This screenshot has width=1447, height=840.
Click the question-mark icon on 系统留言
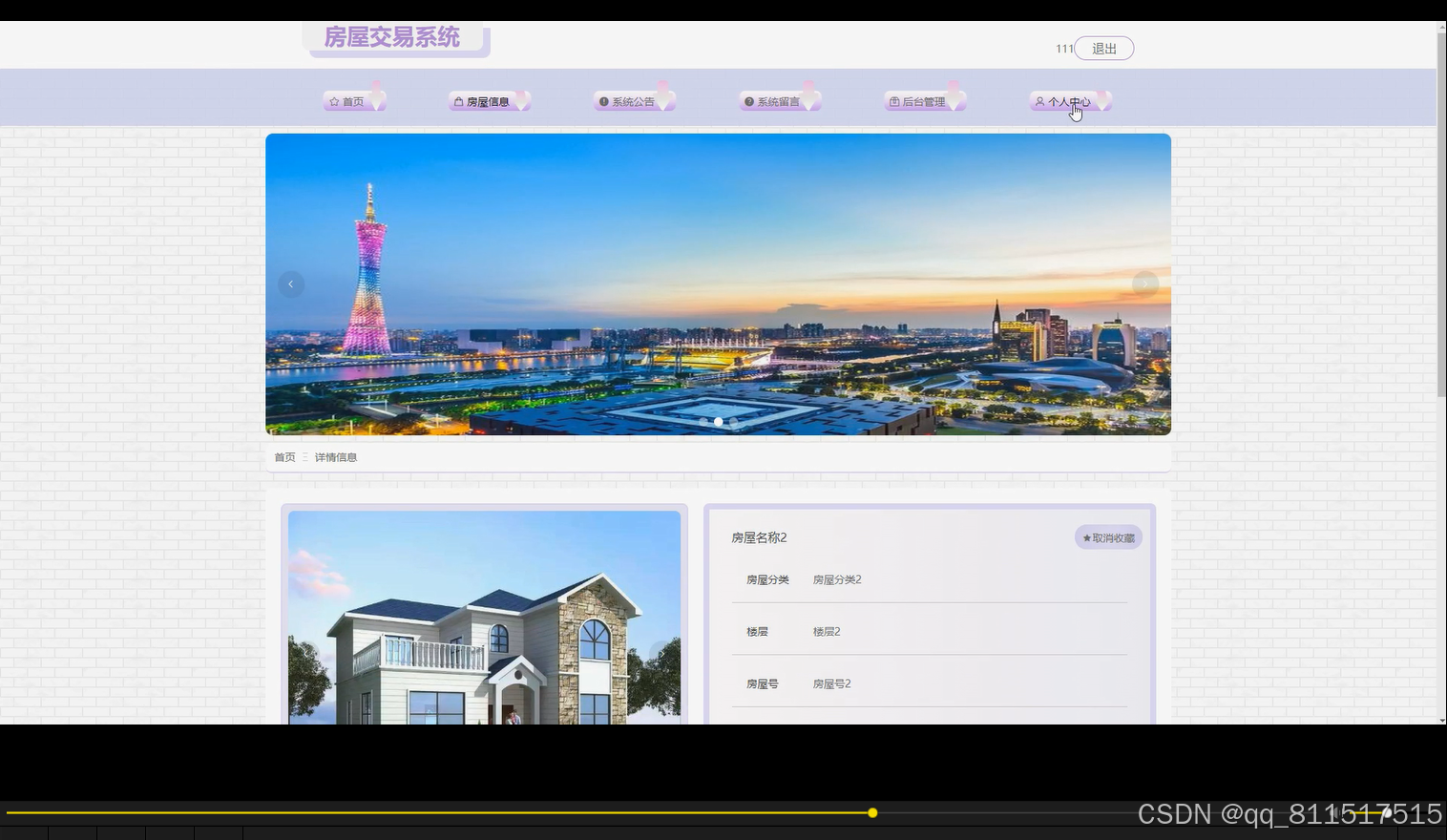[x=748, y=100]
